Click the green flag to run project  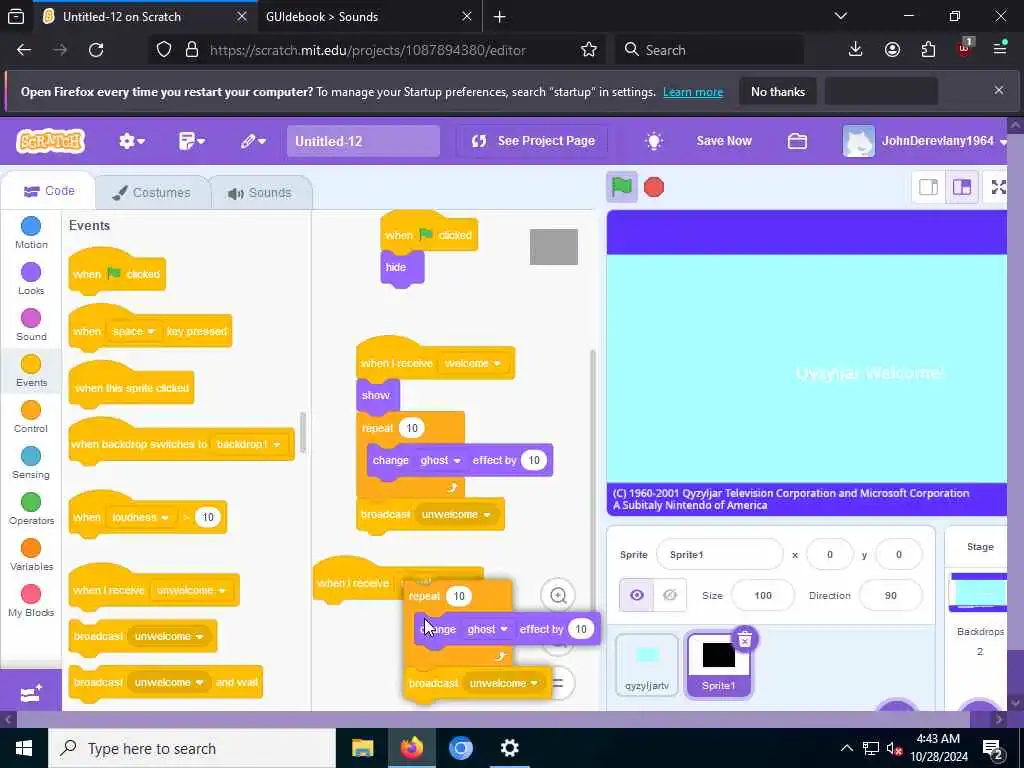pyautogui.click(x=621, y=187)
